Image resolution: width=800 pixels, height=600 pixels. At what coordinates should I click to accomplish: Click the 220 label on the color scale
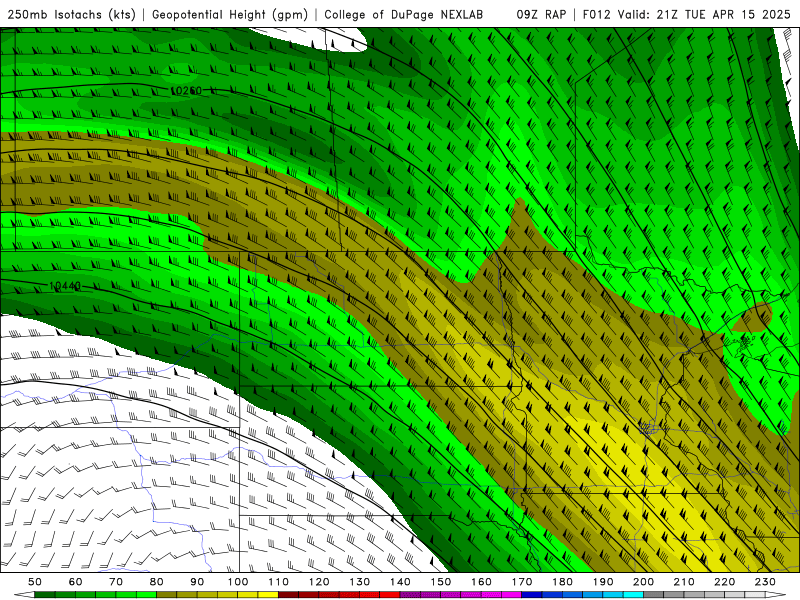click(724, 582)
